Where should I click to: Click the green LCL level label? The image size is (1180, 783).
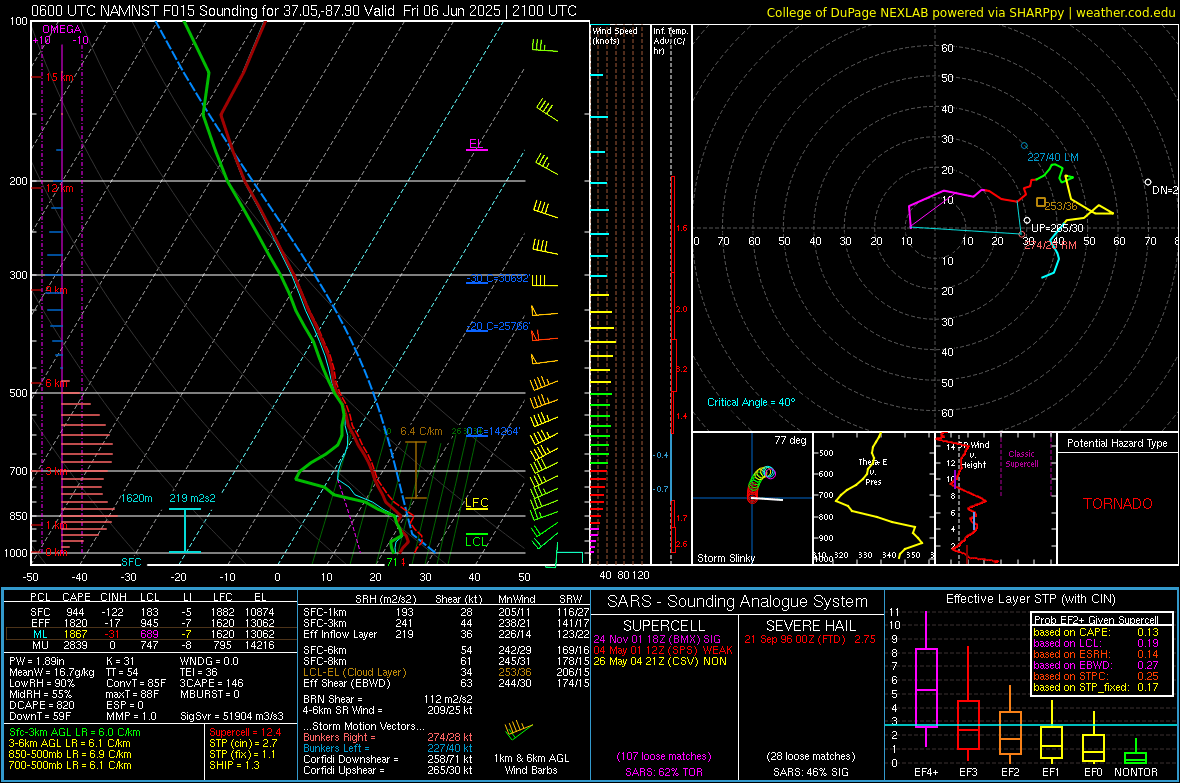click(476, 541)
